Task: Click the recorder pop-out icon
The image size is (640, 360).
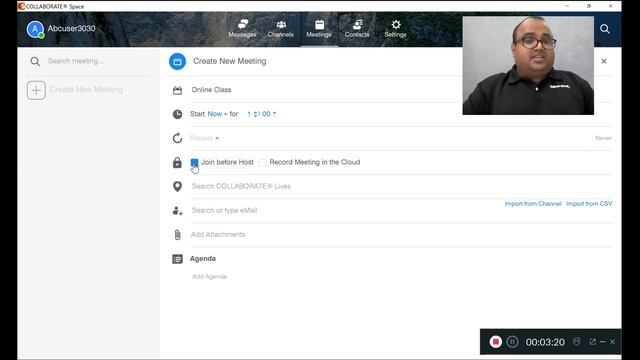Action: [x=592, y=342]
